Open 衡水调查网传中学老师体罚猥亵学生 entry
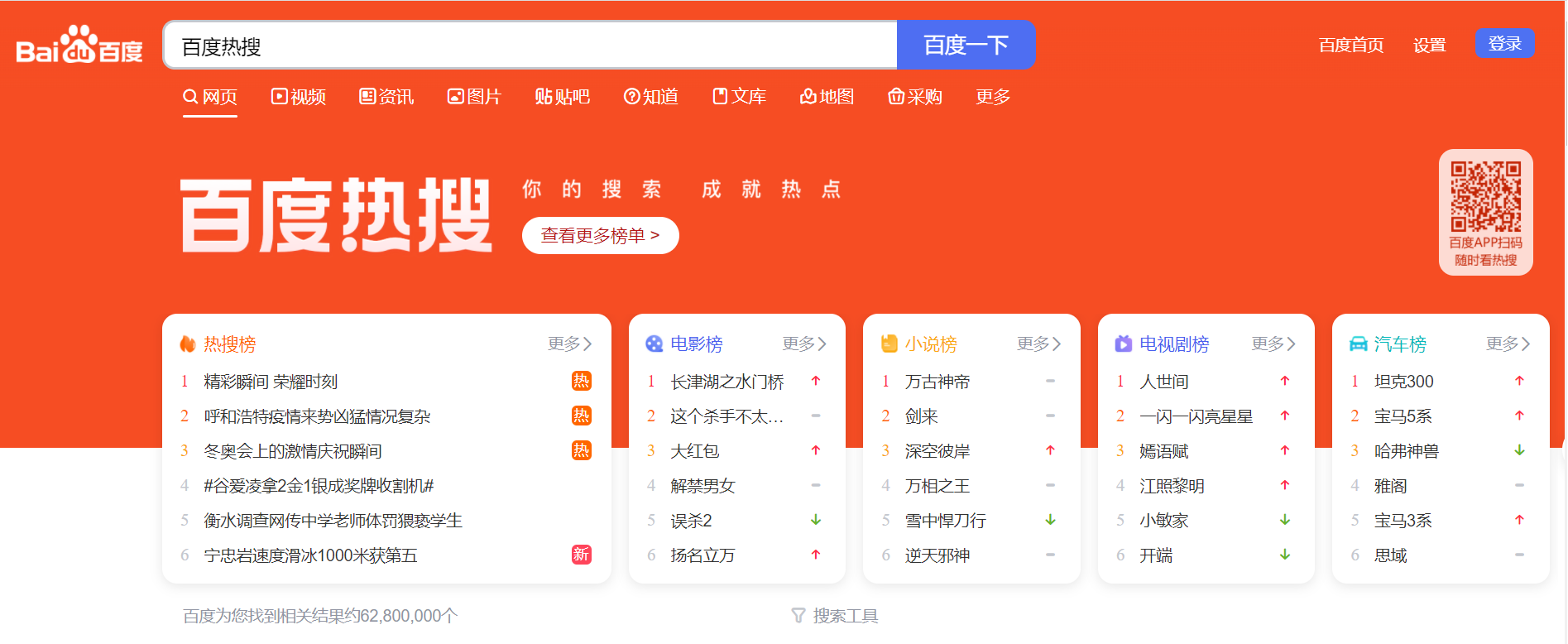The height and width of the screenshot is (644, 1568). (x=333, y=521)
